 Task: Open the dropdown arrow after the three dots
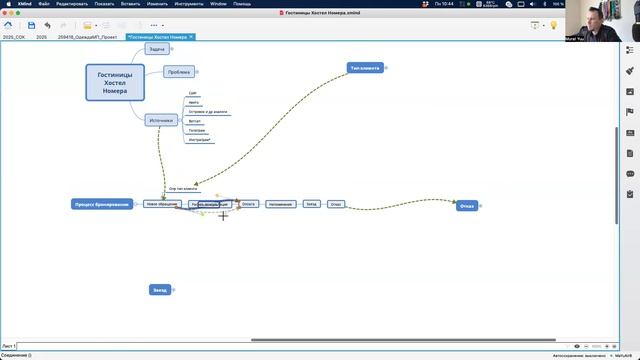[x=162, y=26]
